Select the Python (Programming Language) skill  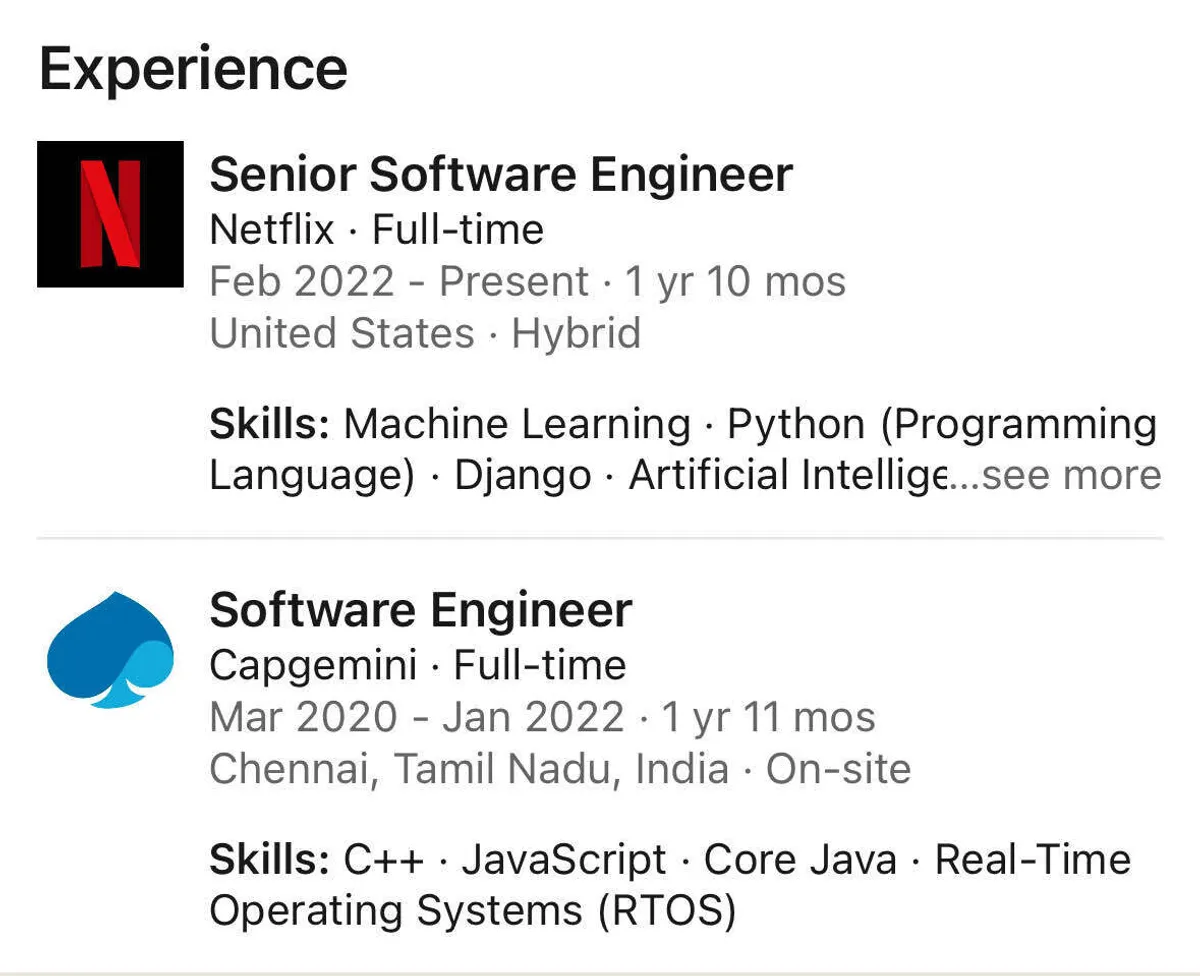[940, 424]
